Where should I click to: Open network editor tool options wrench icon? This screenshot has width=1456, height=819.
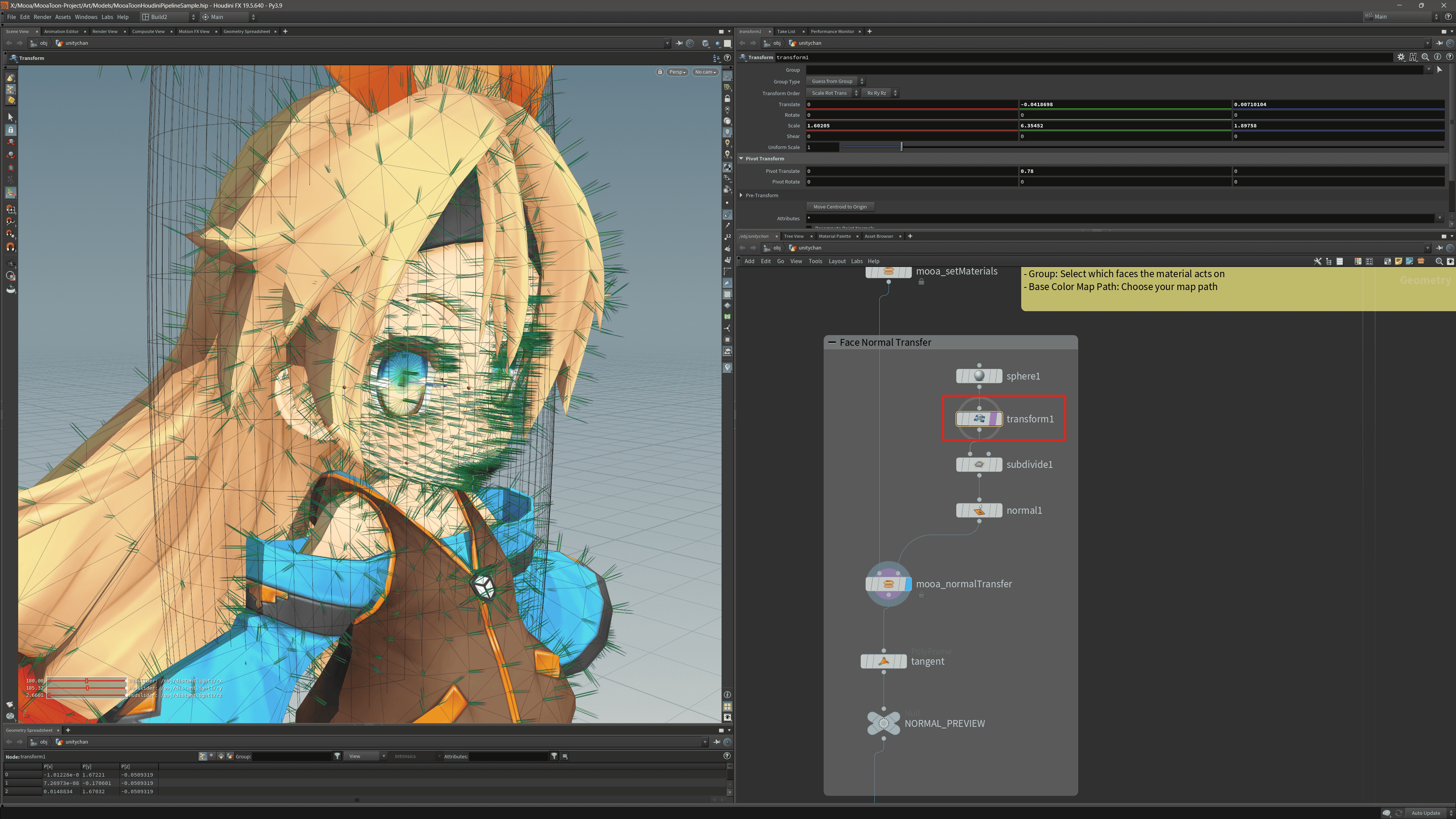(x=1317, y=261)
